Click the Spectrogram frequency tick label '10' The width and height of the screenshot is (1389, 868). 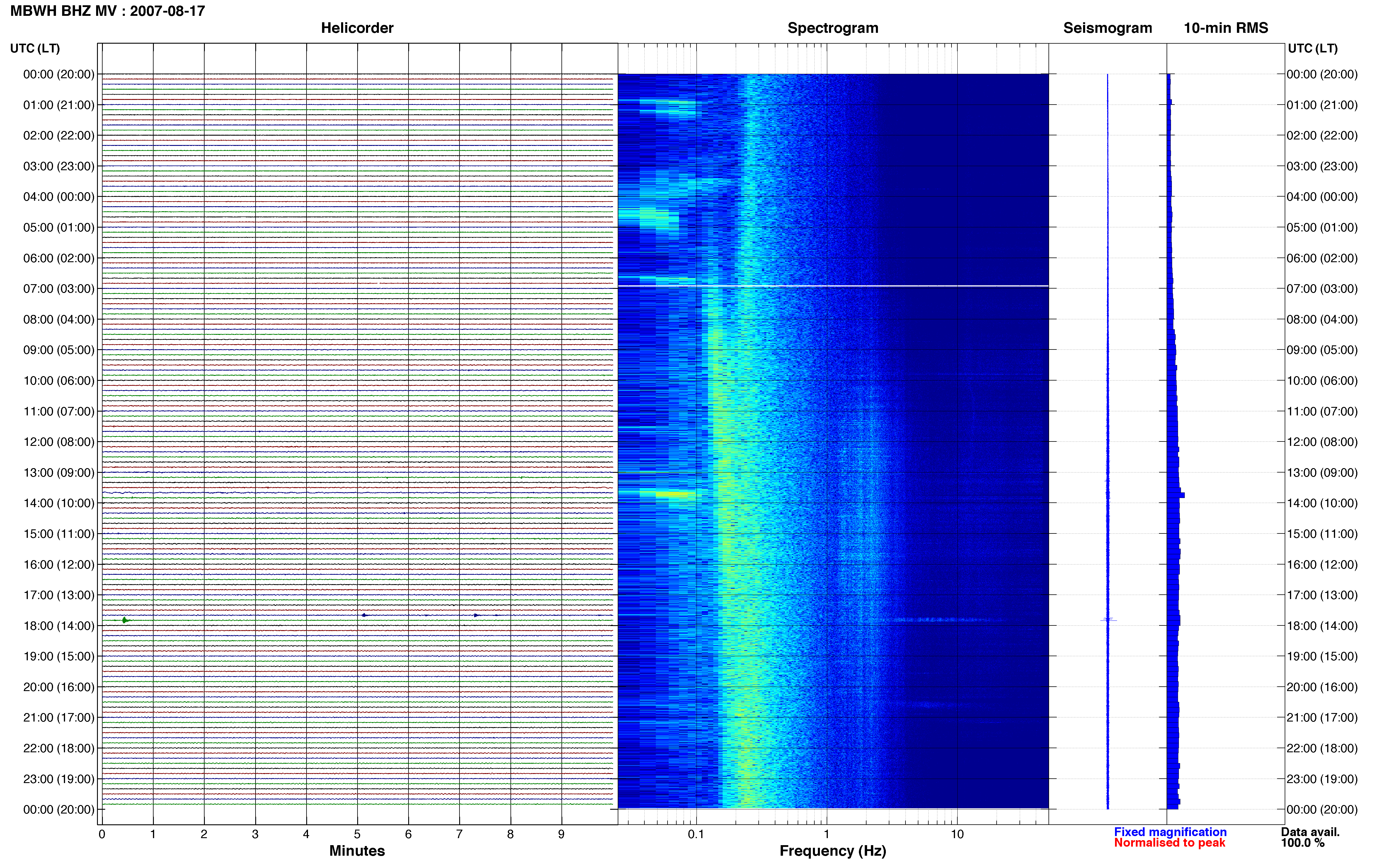[957, 835]
